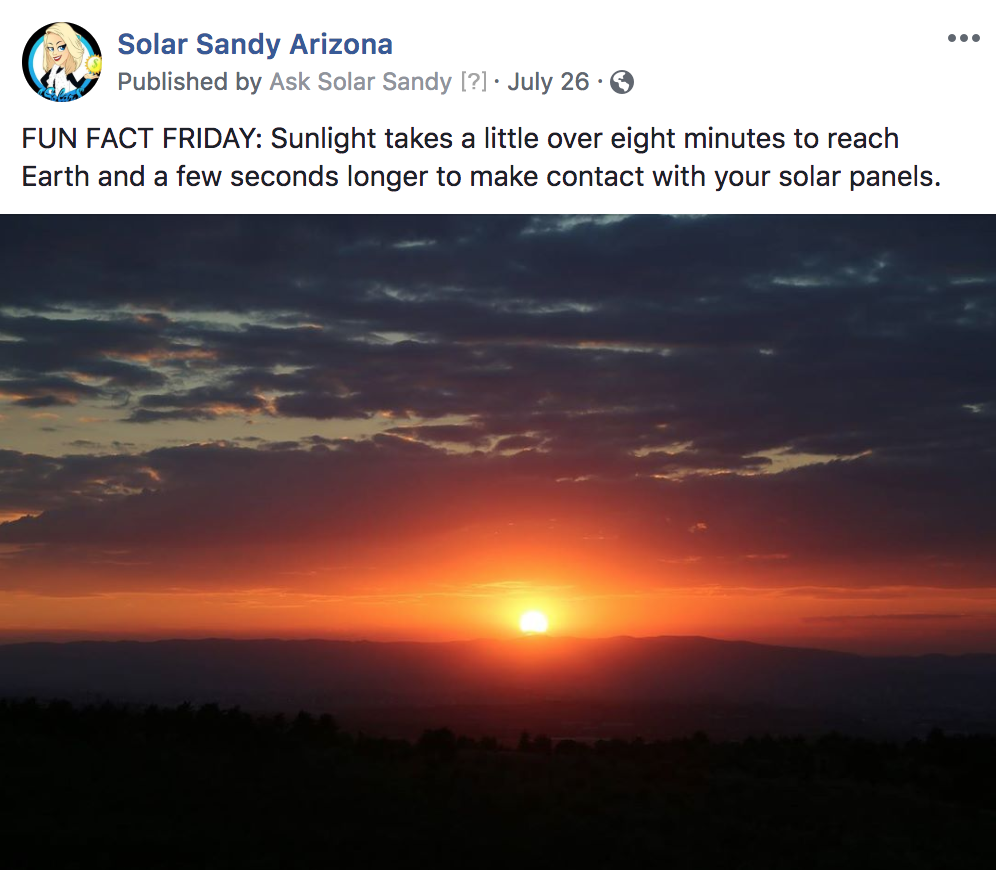Open the three-dot post options menu
Viewport: 996px width, 870px height.
pos(963,38)
